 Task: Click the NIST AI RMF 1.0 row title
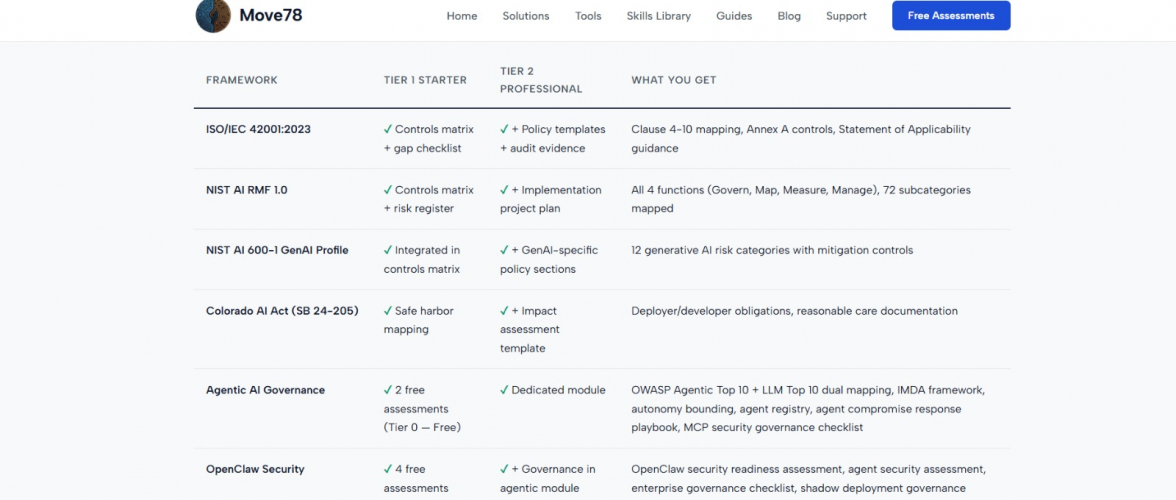tap(247, 190)
